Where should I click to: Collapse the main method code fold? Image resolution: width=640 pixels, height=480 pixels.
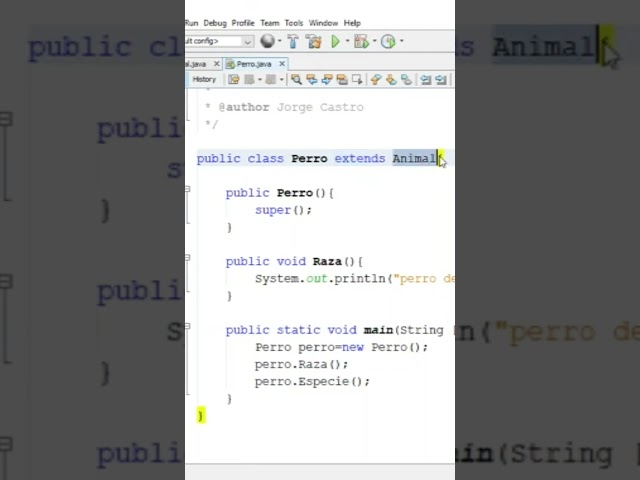187,326
